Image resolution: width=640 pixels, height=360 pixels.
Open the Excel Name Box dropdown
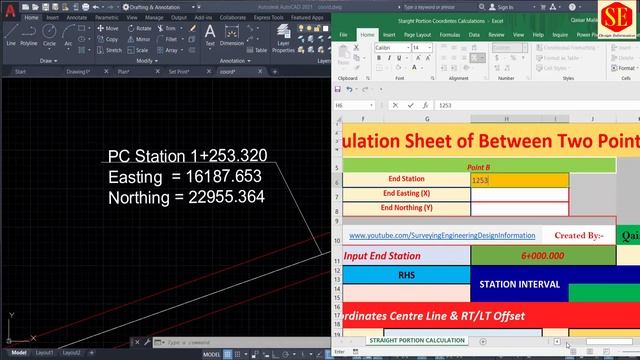click(371, 105)
